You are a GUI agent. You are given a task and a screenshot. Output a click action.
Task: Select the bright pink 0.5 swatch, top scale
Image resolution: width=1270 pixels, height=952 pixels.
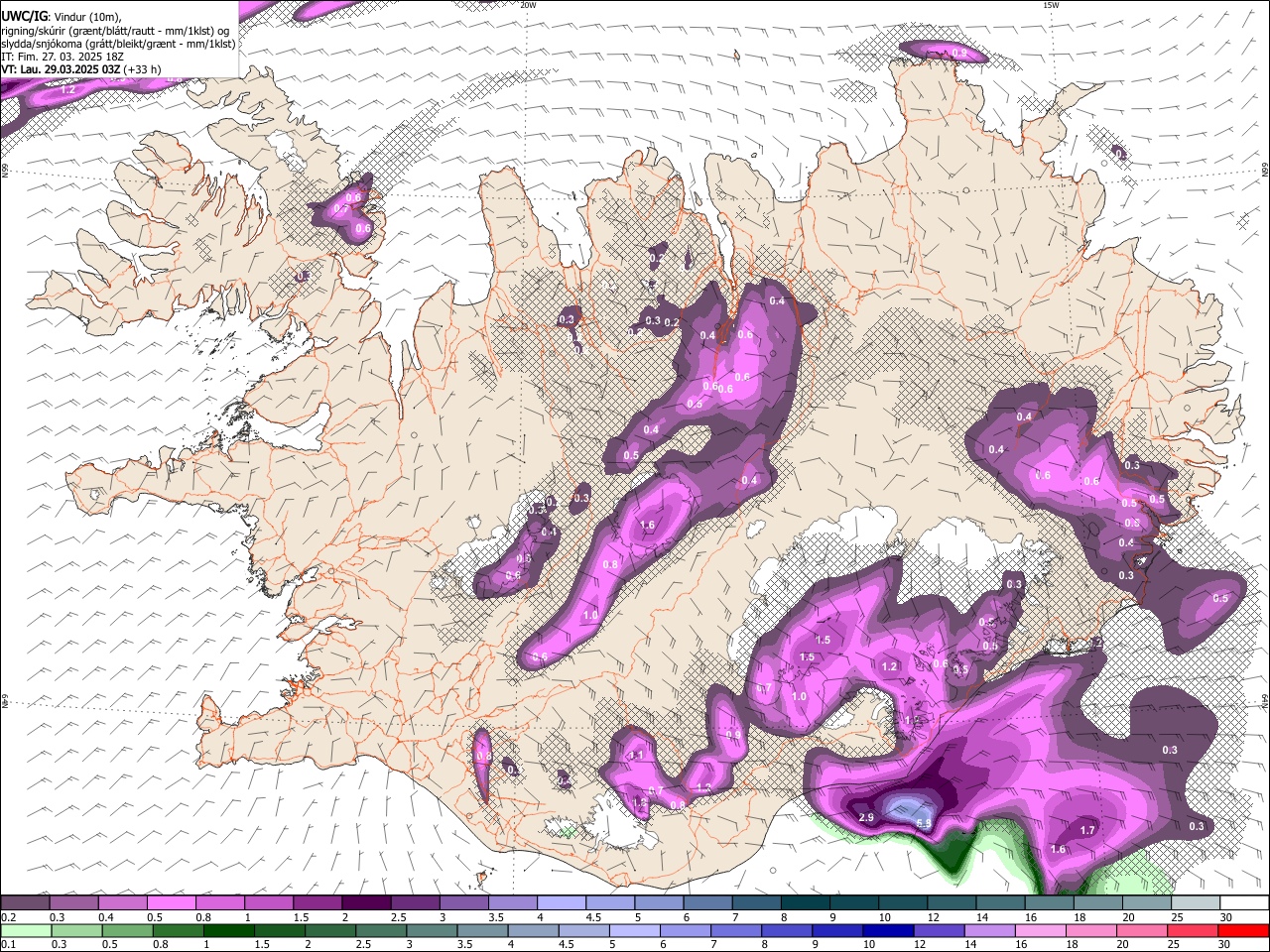pyautogui.click(x=171, y=902)
